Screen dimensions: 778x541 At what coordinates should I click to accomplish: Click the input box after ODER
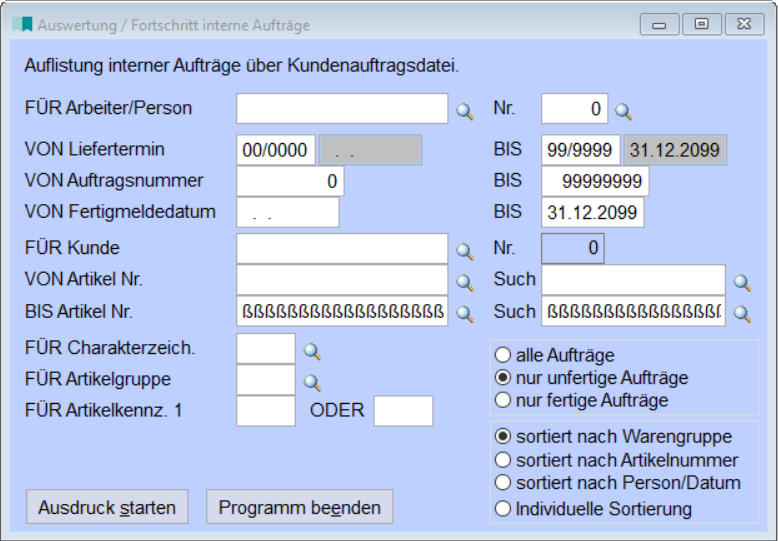[x=403, y=411]
